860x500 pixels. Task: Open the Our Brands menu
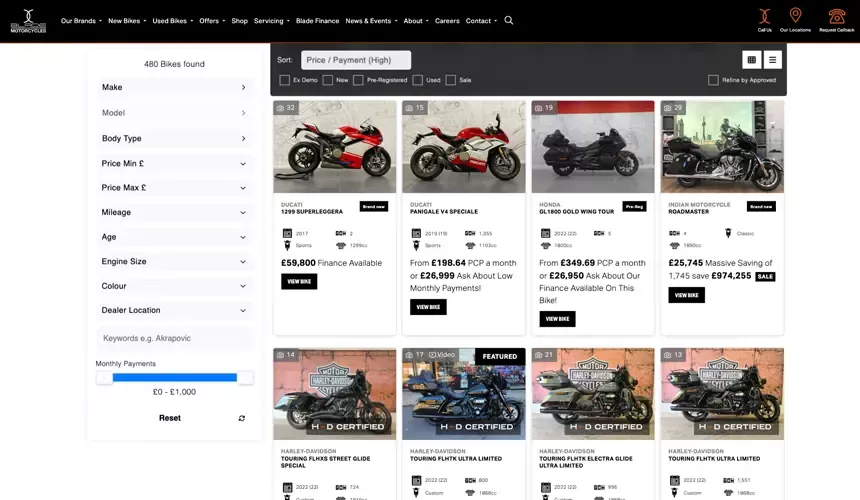[x=81, y=21]
